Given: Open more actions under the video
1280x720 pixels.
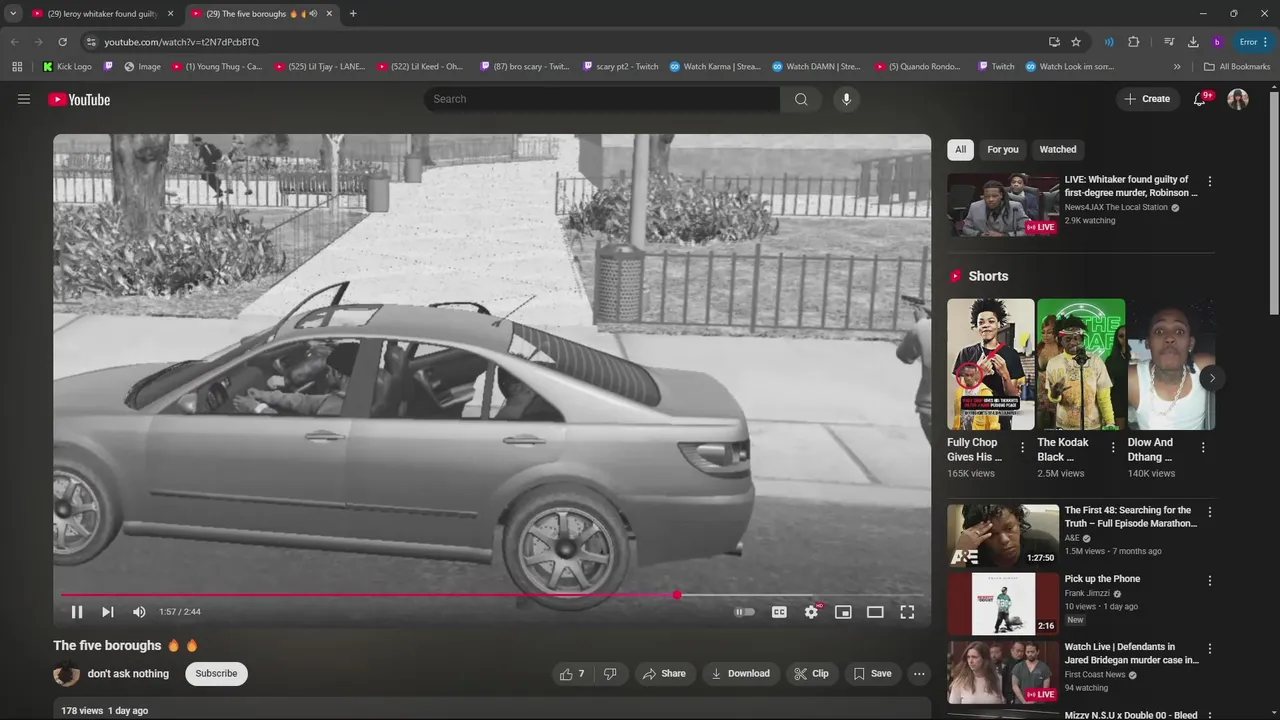Looking at the screenshot, I should pyautogui.click(x=919, y=674).
